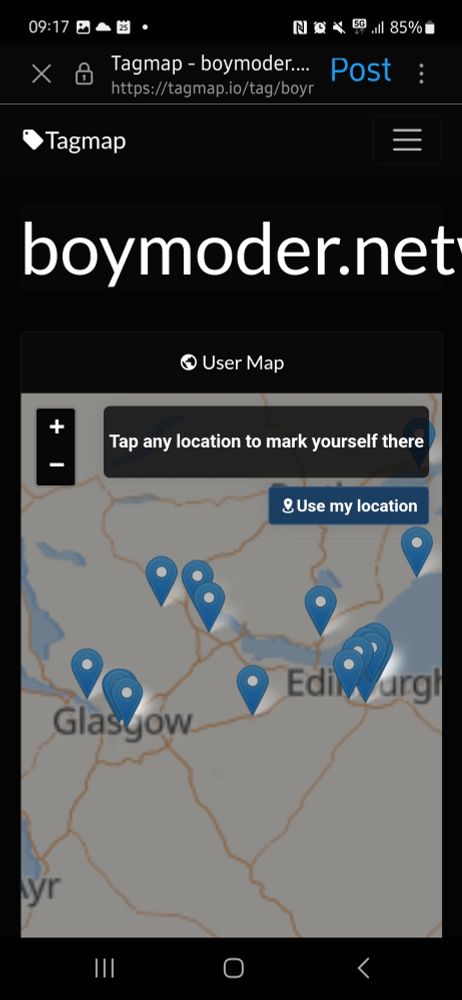This screenshot has height=1000, width=462.
Task: Open the three-dot browser overflow menu
Action: coord(421,73)
